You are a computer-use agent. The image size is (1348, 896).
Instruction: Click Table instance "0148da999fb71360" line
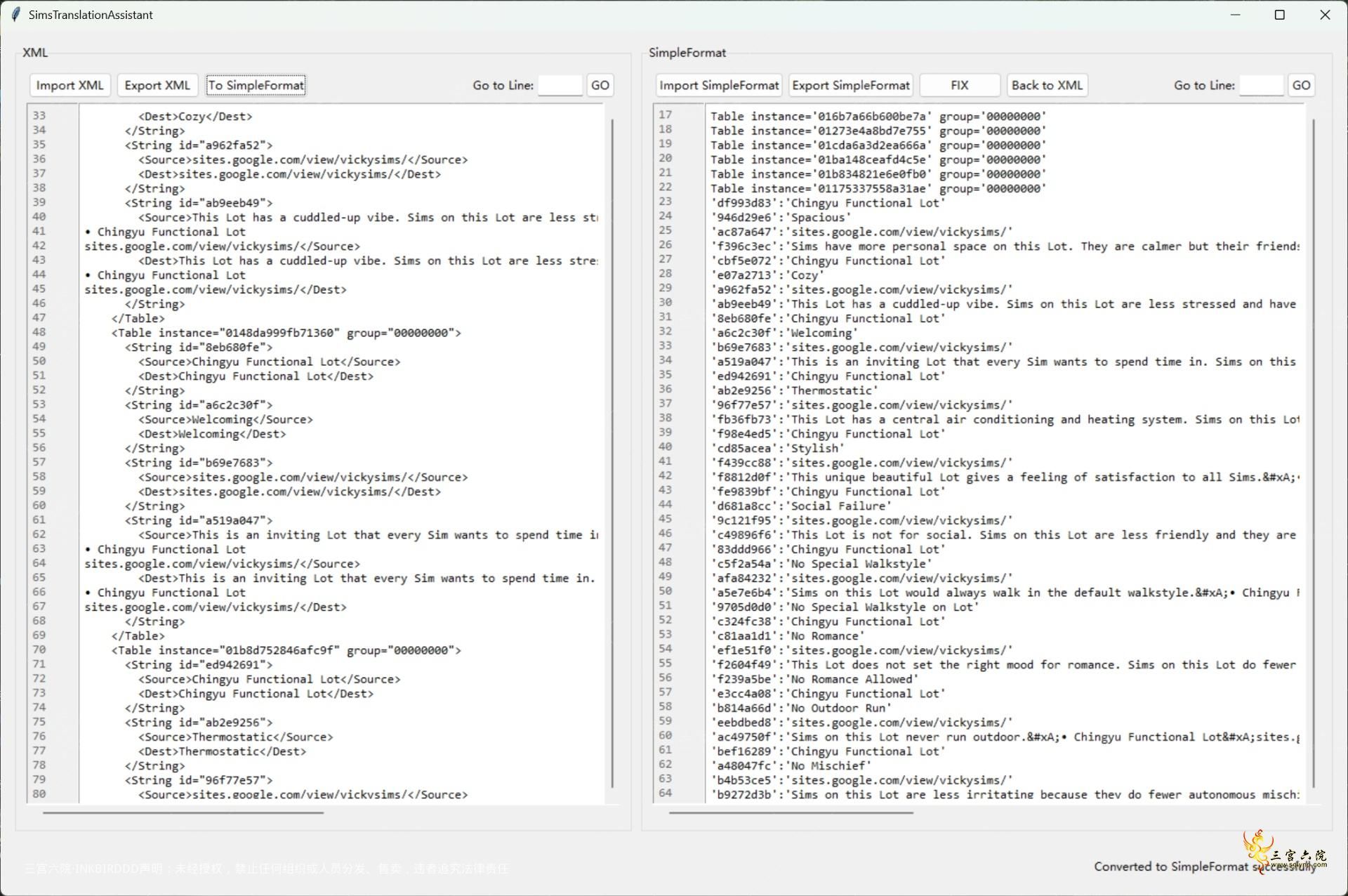click(x=286, y=333)
